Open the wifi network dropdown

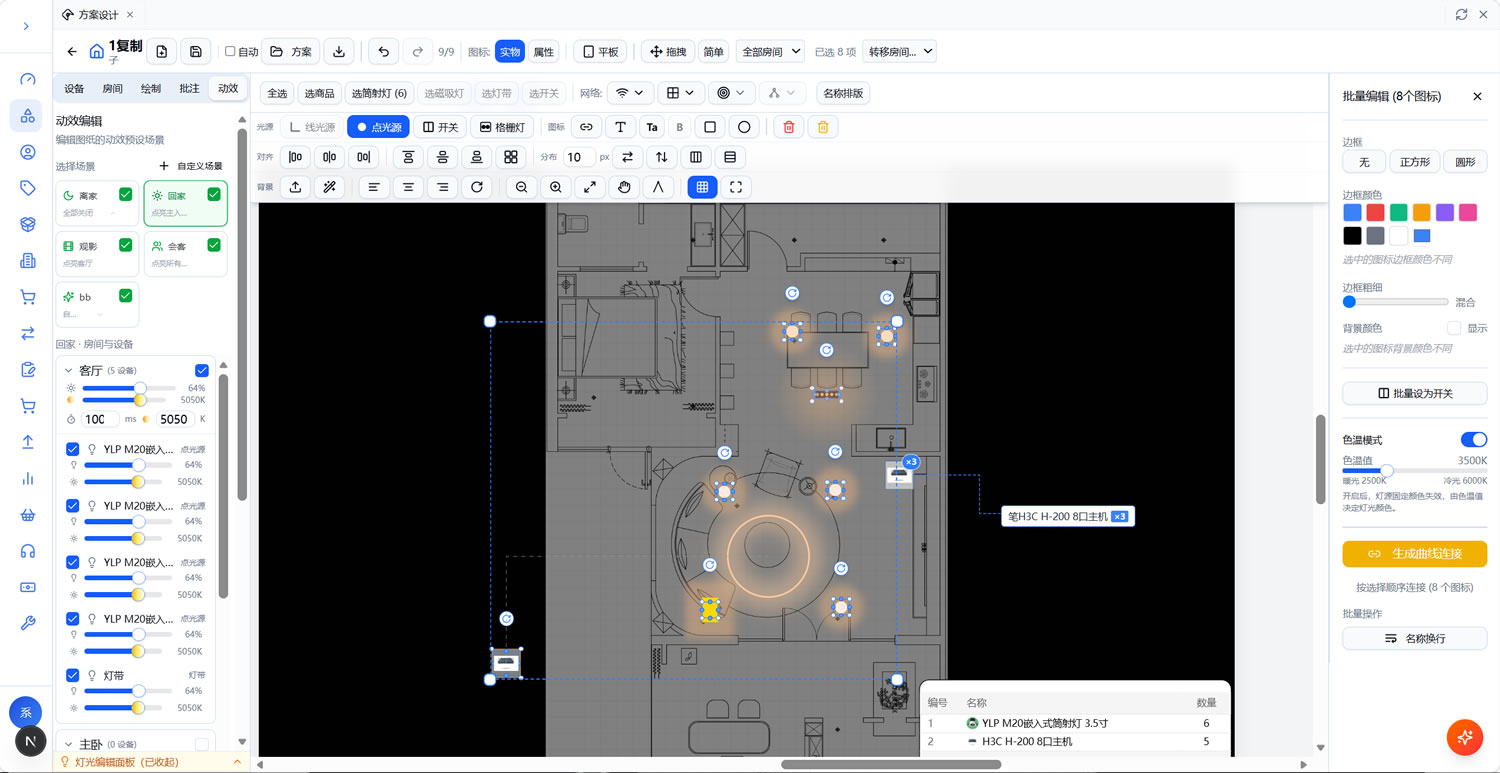tap(630, 93)
